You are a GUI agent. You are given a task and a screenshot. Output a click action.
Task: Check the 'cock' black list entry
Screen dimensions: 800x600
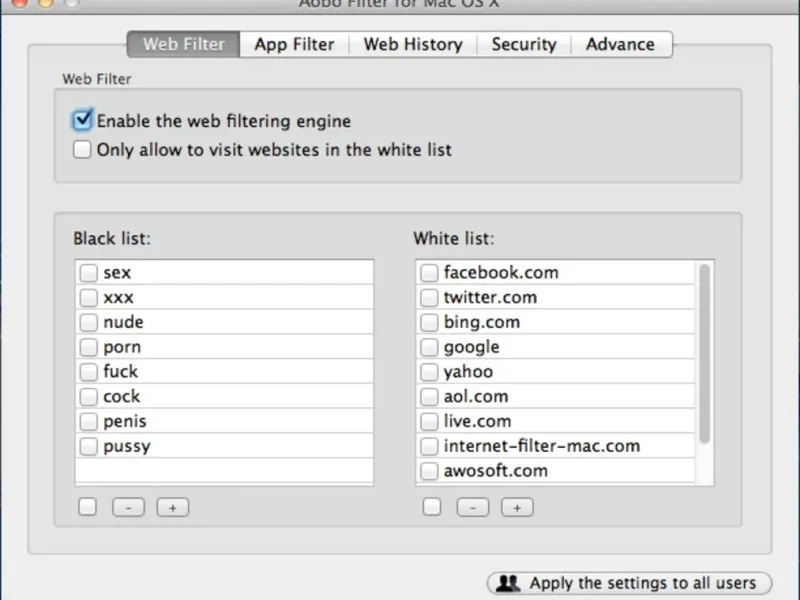(88, 396)
